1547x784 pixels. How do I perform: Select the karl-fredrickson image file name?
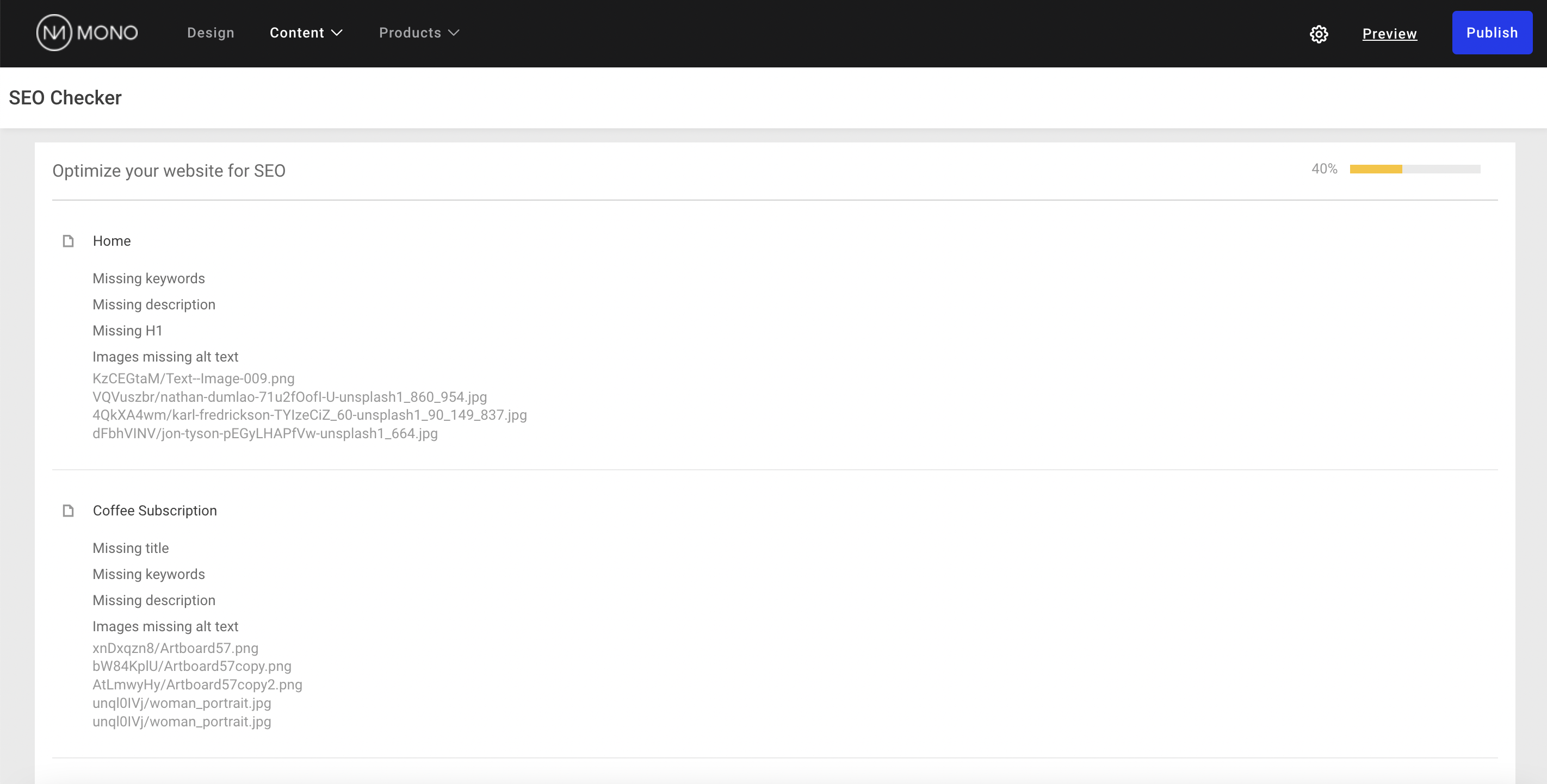[x=310, y=415]
